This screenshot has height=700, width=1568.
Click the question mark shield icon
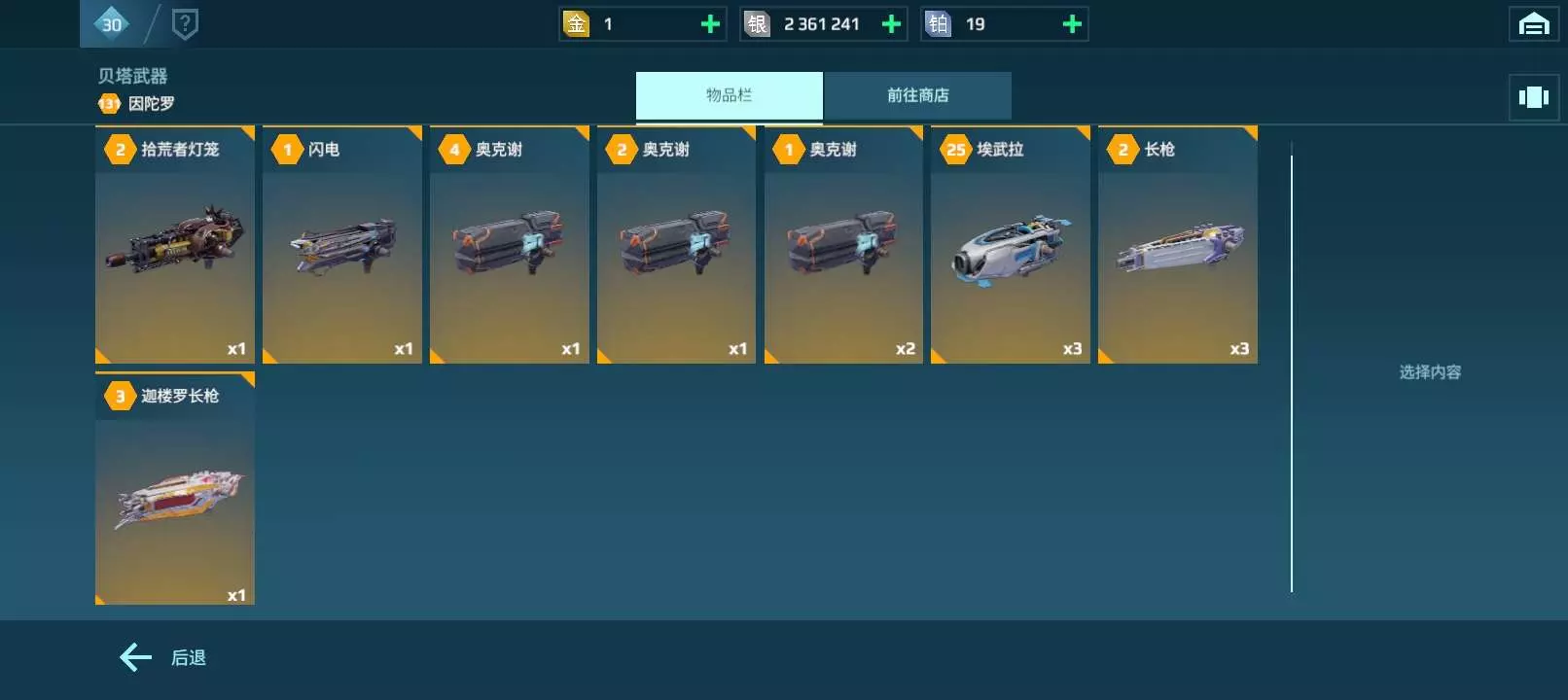pos(185,24)
